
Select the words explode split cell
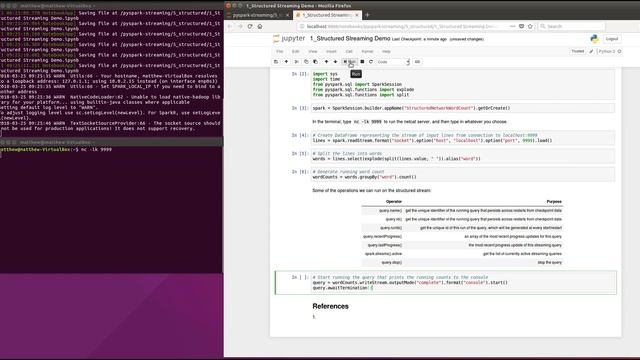click(462, 156)
